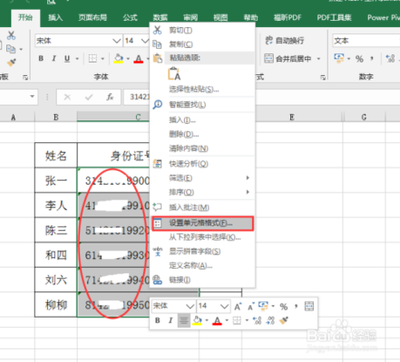The width and height of the screenshot is (400, 362).
Task: Open the ribbon font name dropdown 宋体
Action: (116, 41)
